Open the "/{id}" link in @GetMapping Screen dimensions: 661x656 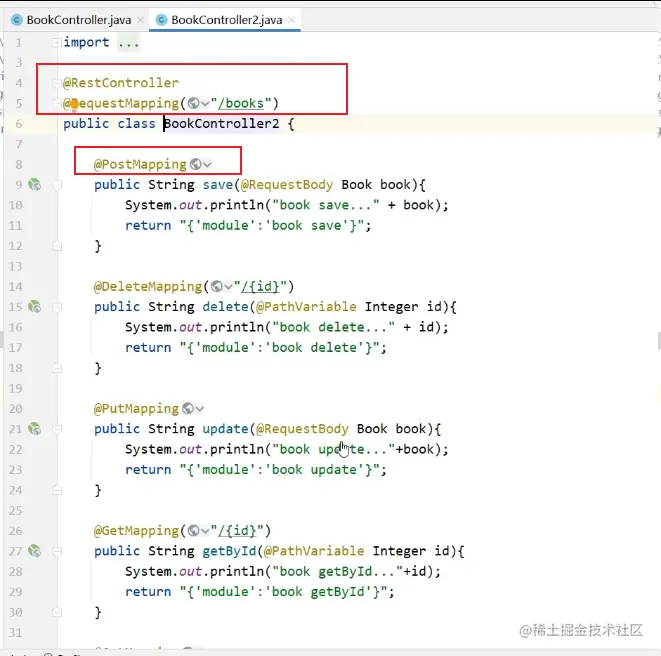pyautogui.click(x=237, y=530)
